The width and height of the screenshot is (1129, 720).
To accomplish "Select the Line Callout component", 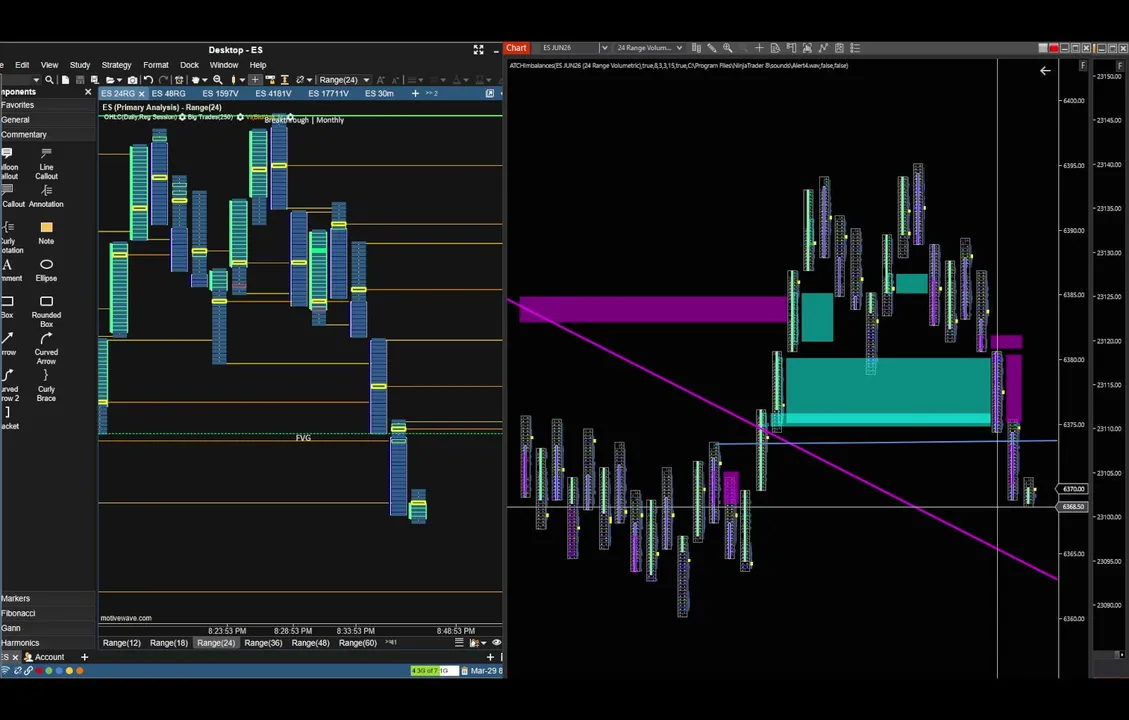I will coord(46,163).
